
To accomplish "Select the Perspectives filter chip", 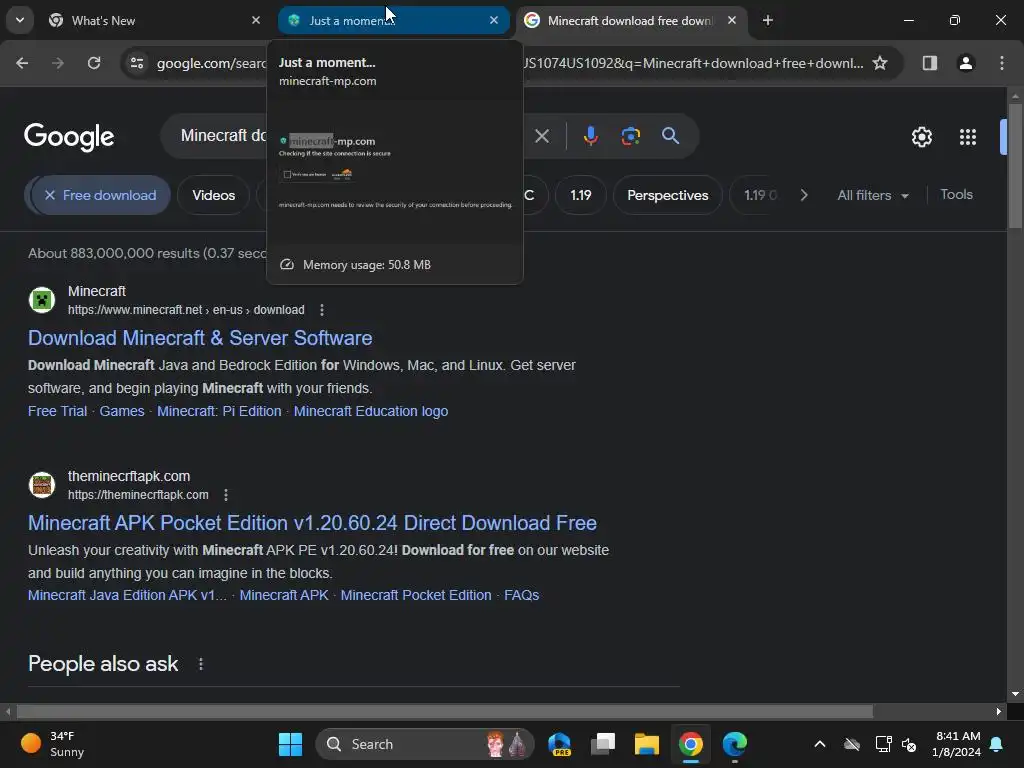I will (x=667, y=195).
